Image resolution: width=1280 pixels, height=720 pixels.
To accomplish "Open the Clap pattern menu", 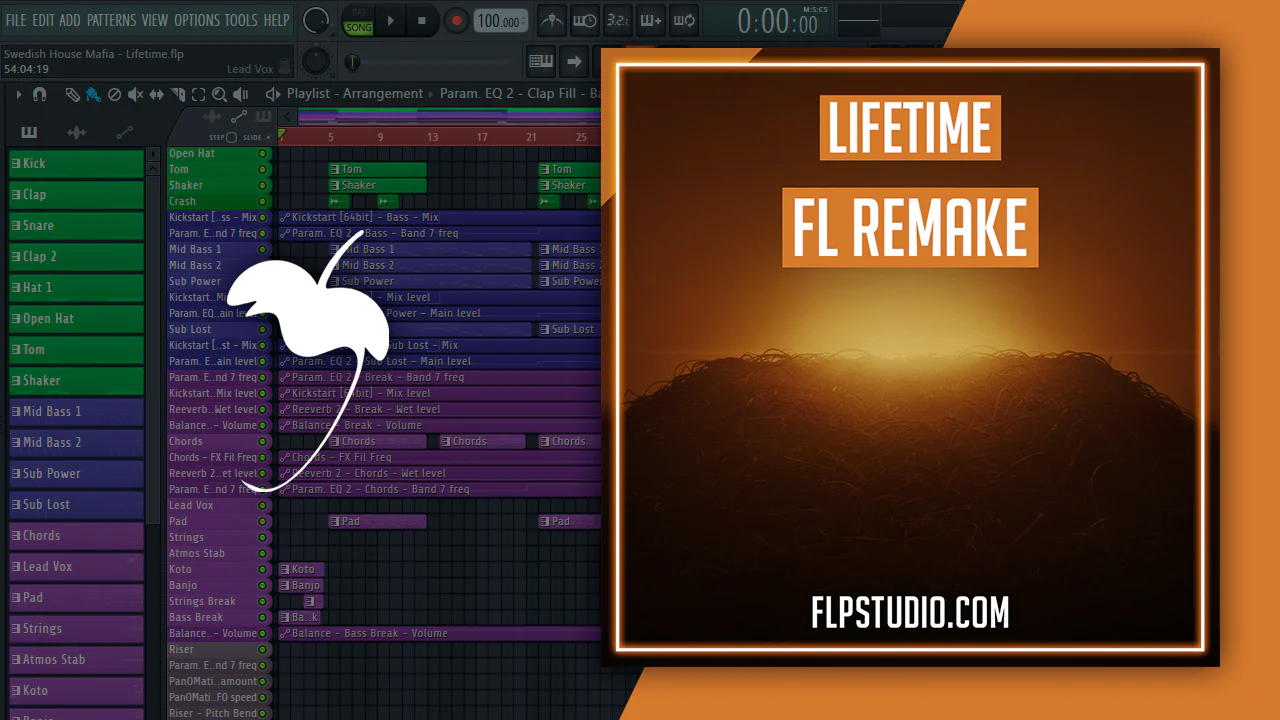I will tap(16, 194).
